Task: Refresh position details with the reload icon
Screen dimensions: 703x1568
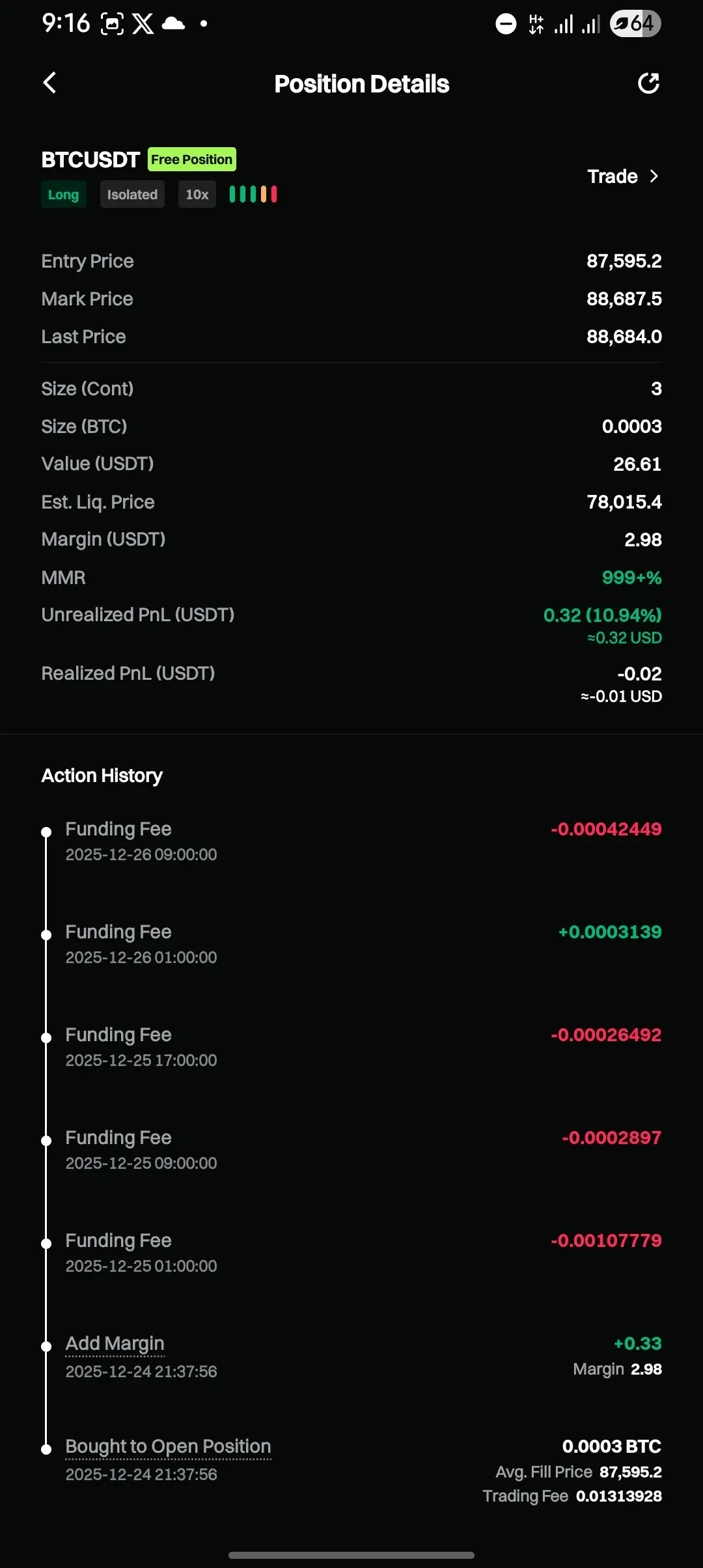Action: (648, 83)
